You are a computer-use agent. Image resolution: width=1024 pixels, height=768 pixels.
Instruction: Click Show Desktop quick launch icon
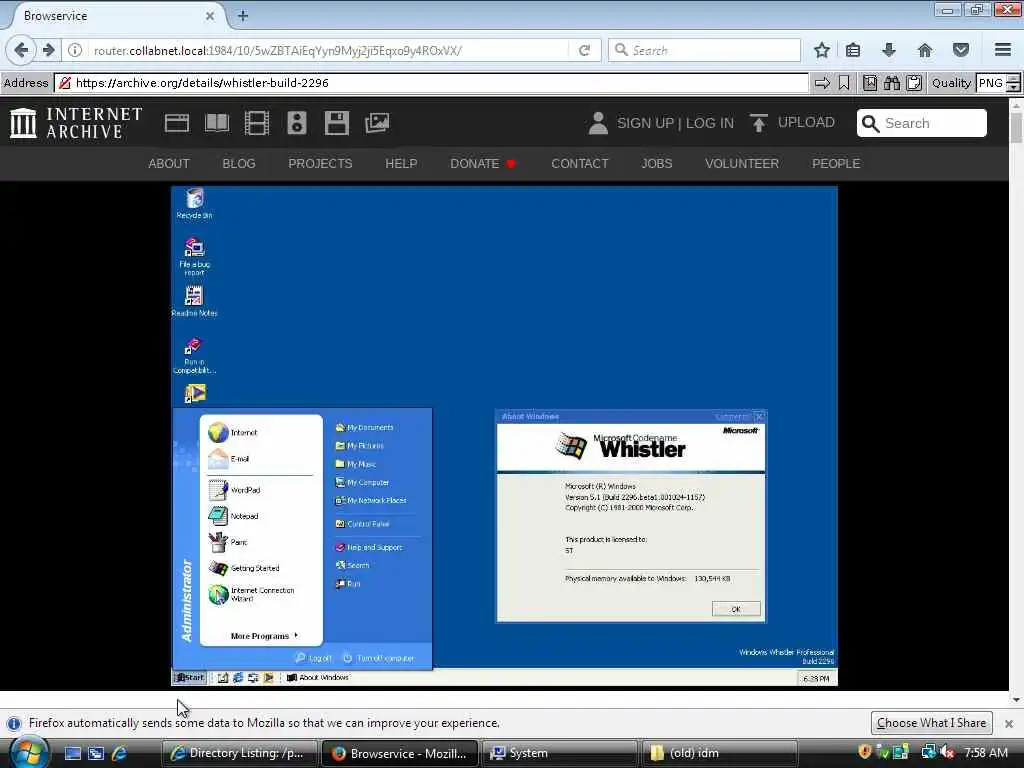(72, 754)
